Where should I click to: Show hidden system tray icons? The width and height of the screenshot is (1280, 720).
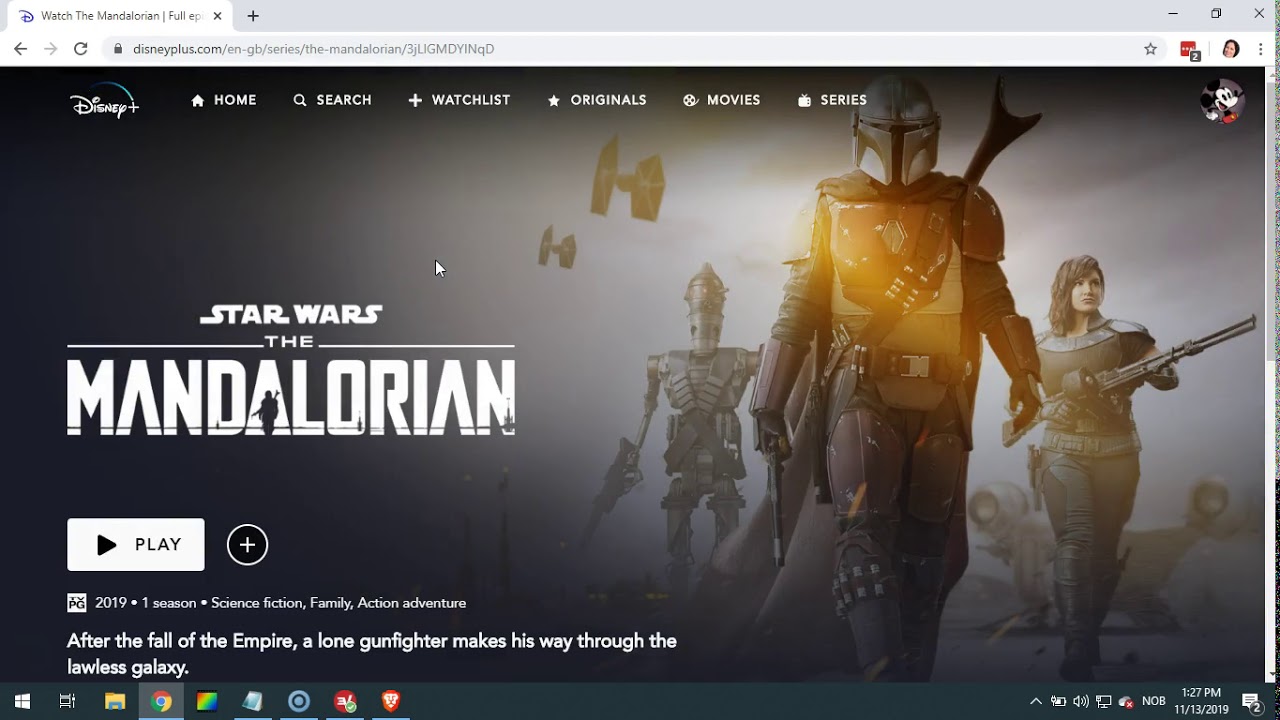1036,701
